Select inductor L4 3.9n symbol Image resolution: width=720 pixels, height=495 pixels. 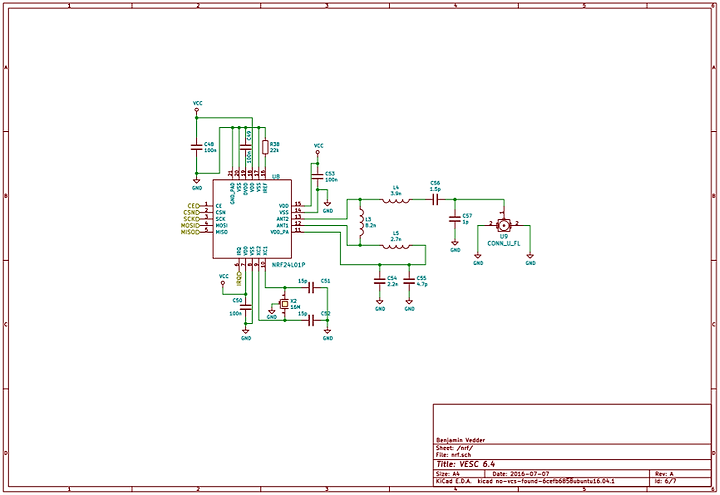[396, 200]
